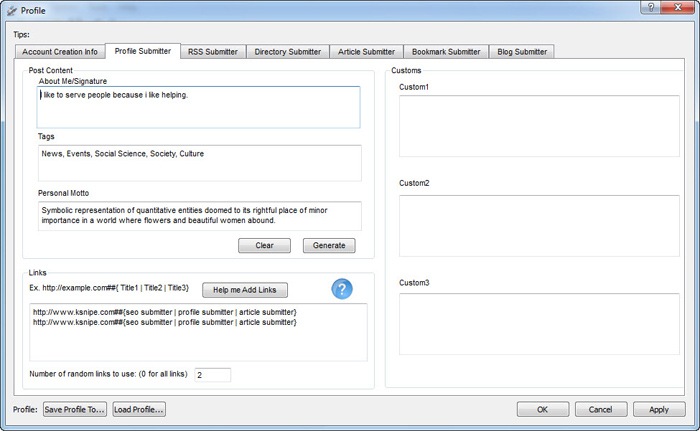Click the second ksnipe.com link line
This screenshot has width=700, height=431.
click(x=165, y=322)
